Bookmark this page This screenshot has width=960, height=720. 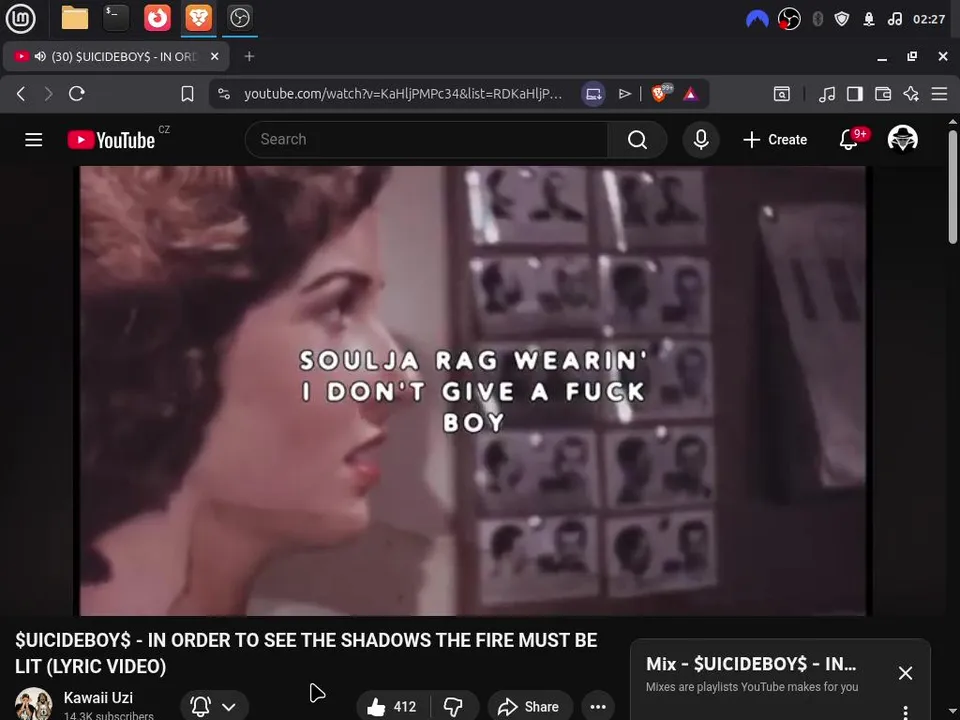[x=187, y=94]
